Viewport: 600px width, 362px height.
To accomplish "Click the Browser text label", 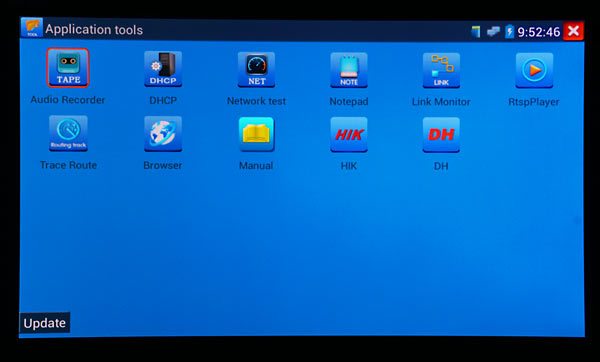I will [163, 166].
